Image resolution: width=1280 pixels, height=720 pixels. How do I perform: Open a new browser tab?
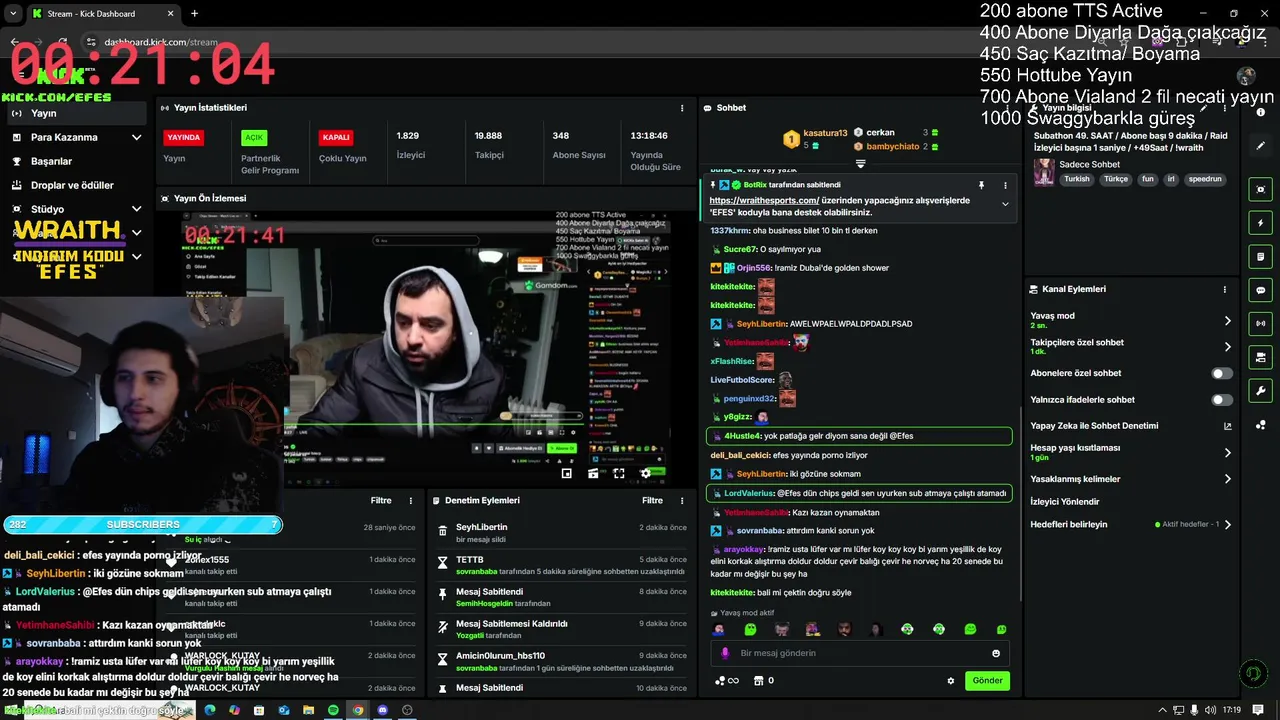(x=194, y=14)
